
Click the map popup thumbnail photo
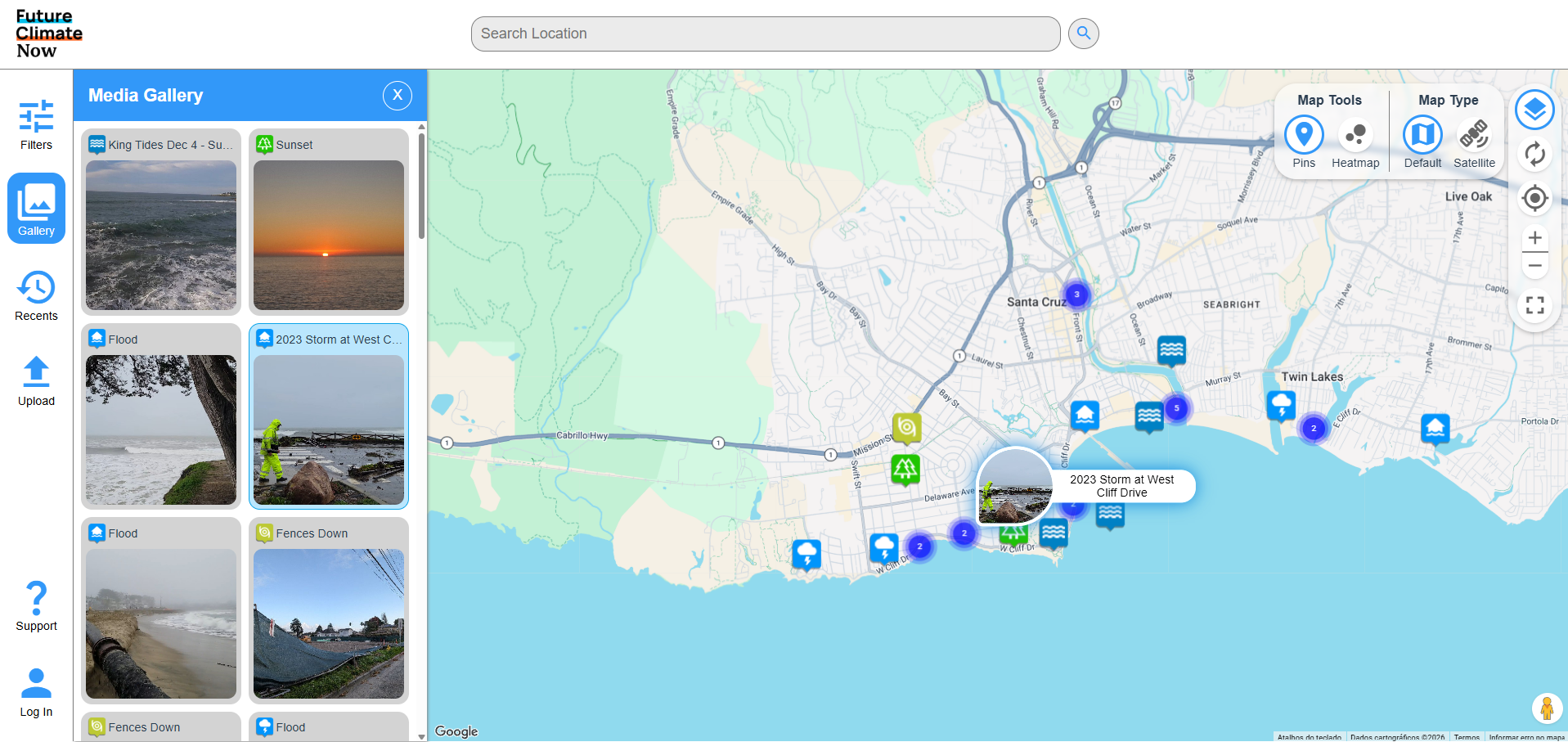[x=1015, y=486]
